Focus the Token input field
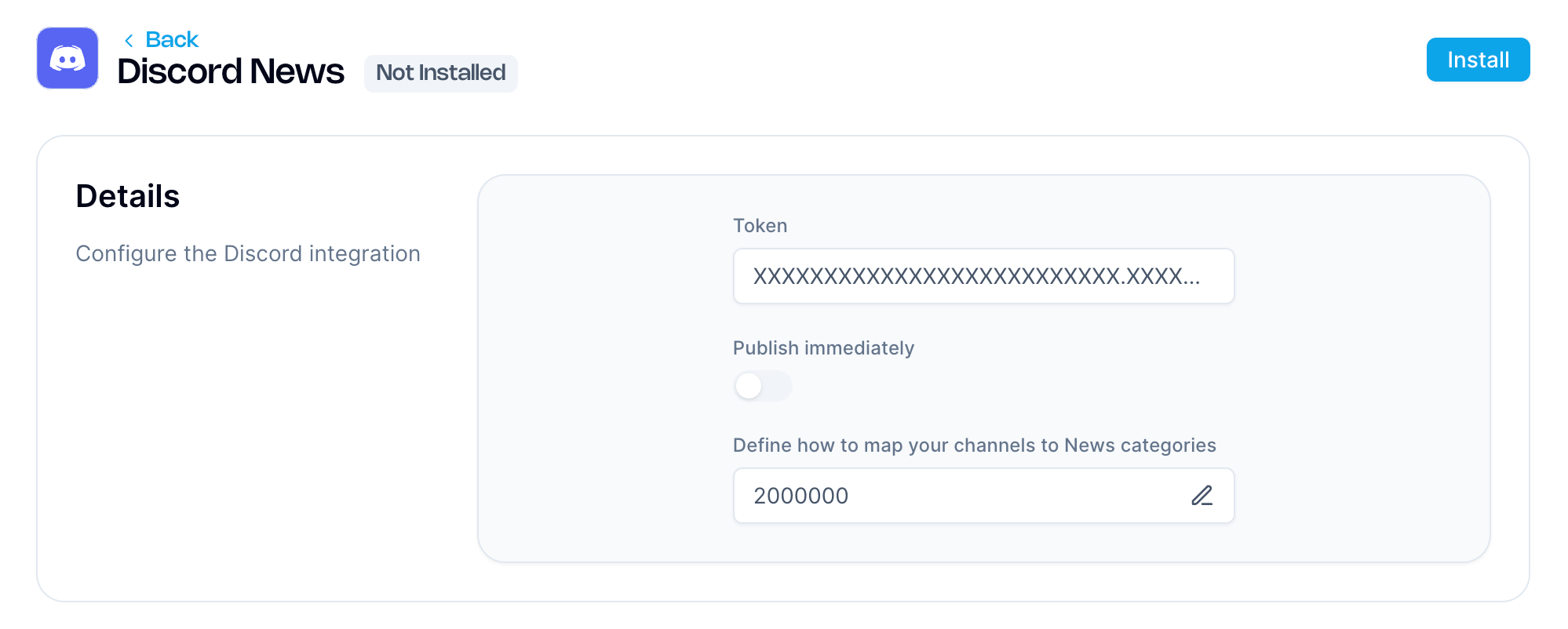The image size is (1568, 629). [x=983, y=276]
